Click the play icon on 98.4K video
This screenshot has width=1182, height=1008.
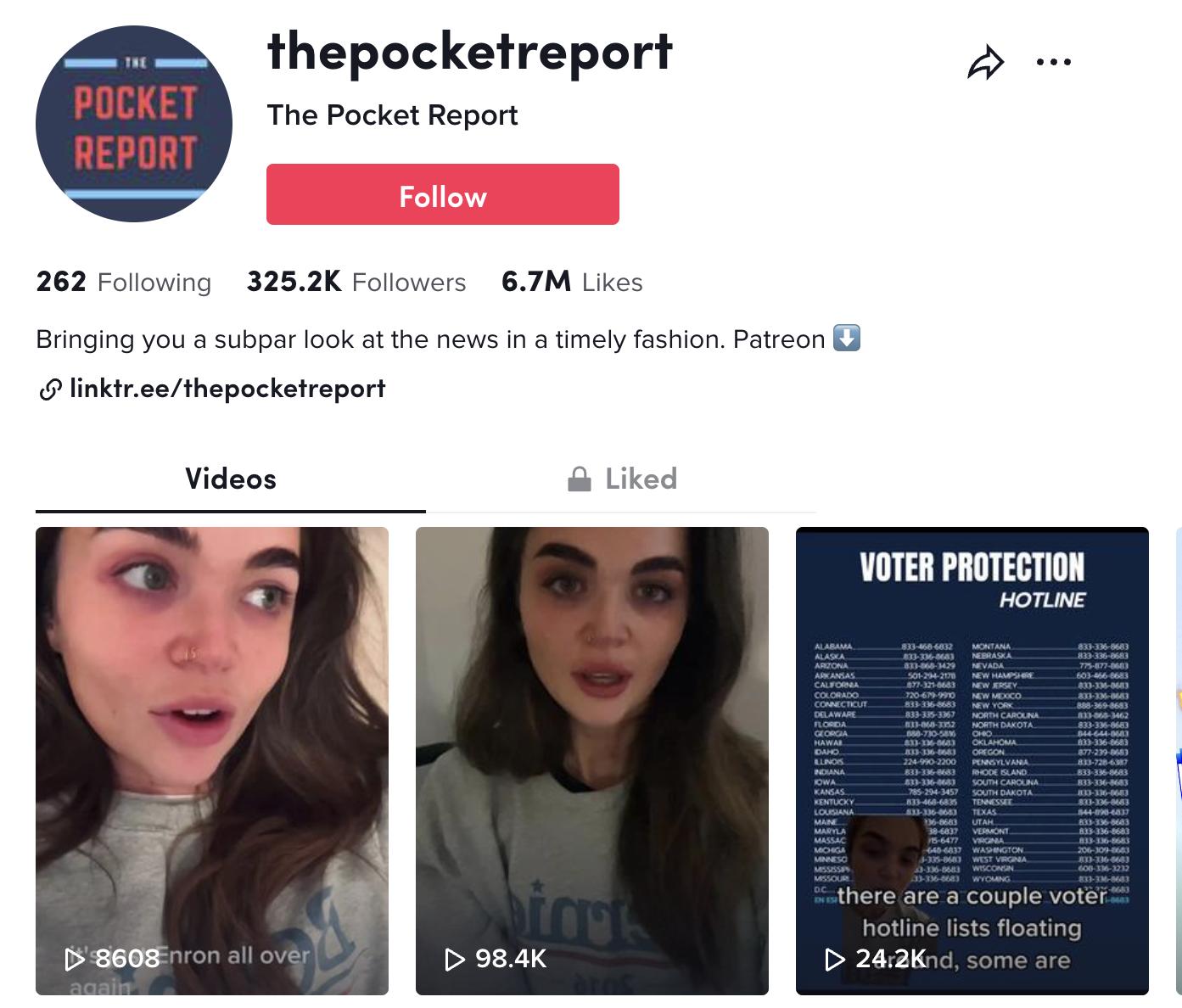(456, 959)
